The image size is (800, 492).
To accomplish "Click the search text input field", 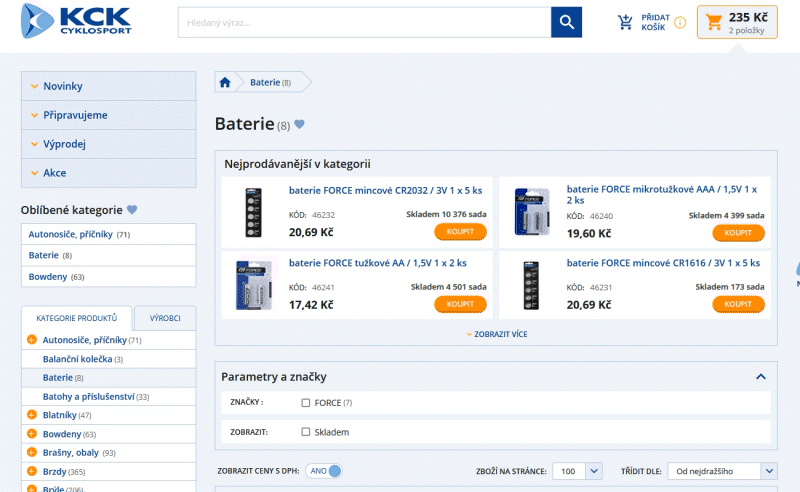I will [364, 22].
